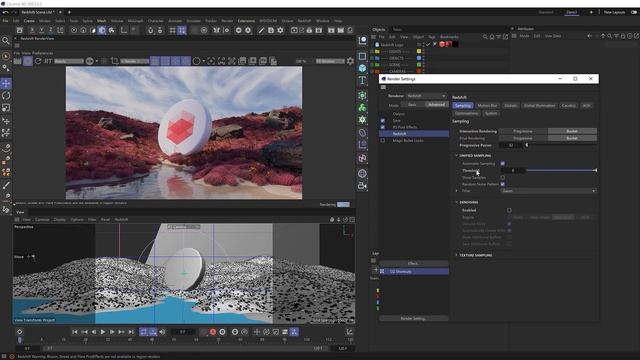The height and width of the screenshot is (360, 640).
Task: Expand the Filter disclosure triangle
Action: (x=456, y=191)
